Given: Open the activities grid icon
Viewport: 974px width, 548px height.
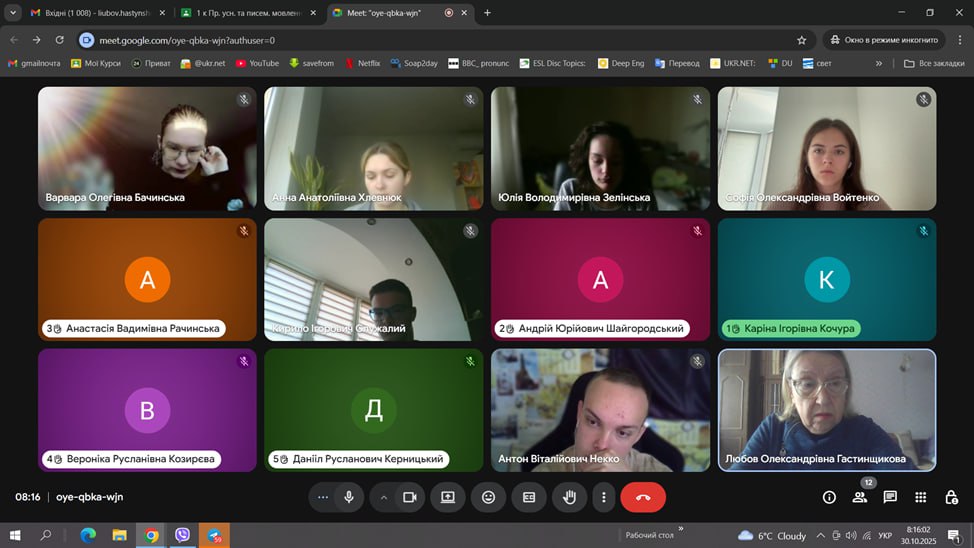Looking at the screenshot, I should point(921,497).
